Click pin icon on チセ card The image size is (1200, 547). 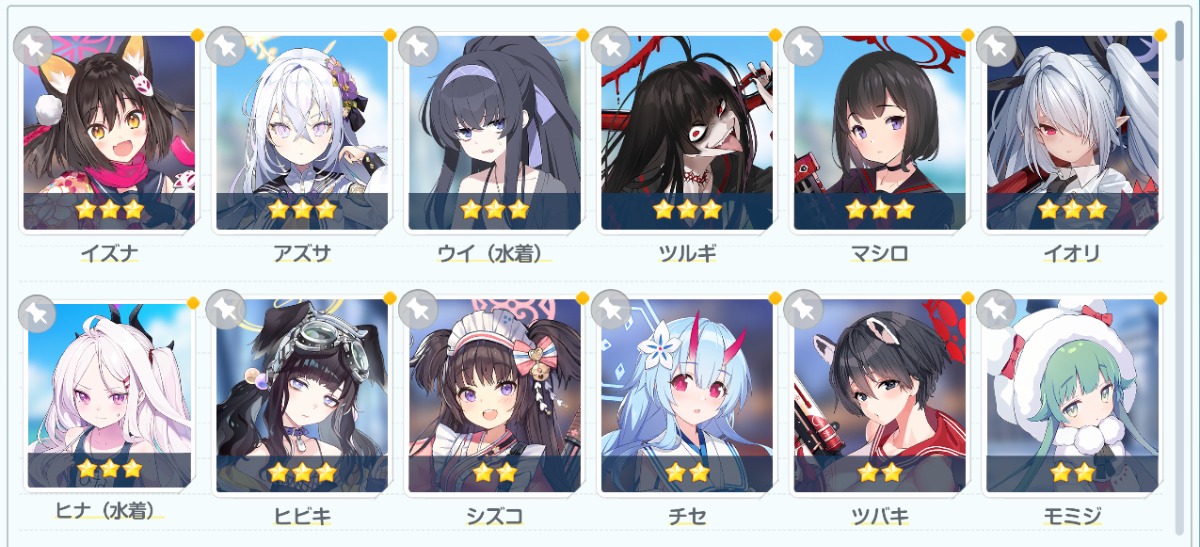click(x=611, y=310)
